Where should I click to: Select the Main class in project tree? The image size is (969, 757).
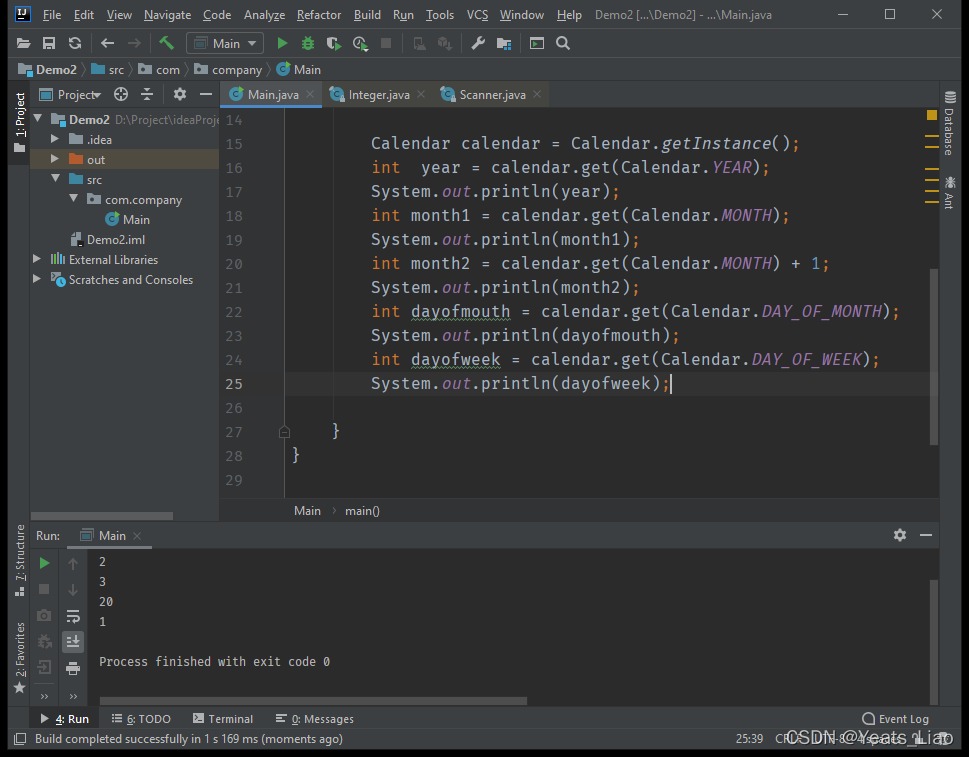(127, 219)
